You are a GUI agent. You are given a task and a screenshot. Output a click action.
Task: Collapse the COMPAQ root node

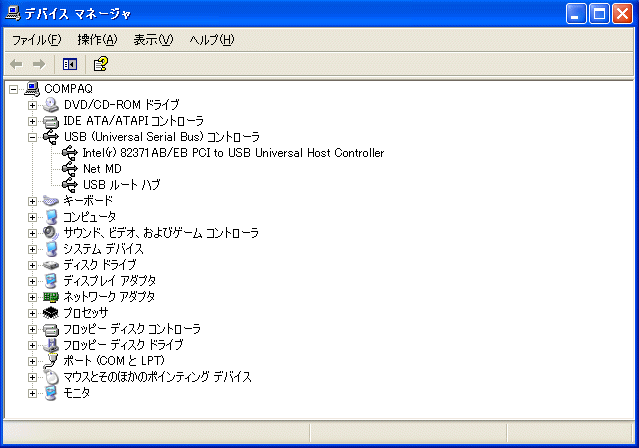(x=13, y=89)
